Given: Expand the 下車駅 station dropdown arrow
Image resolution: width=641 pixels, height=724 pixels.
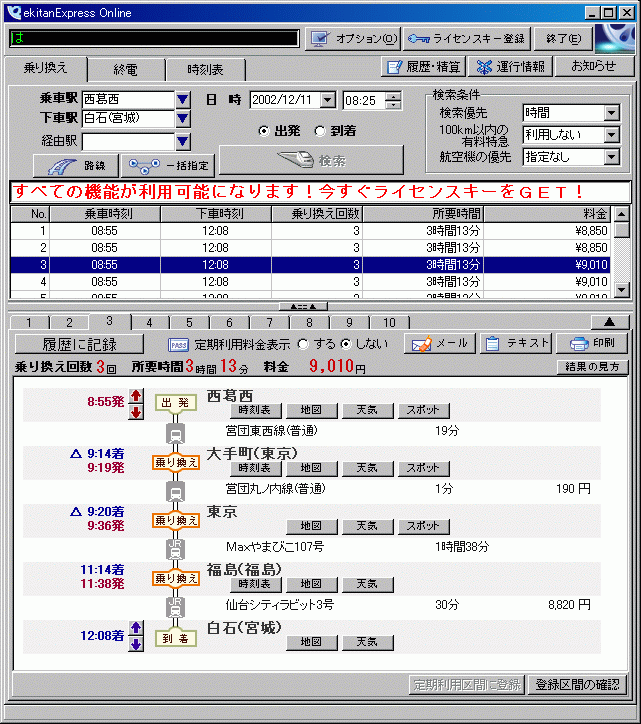Looking at the screenshot, I should [183, 119].
